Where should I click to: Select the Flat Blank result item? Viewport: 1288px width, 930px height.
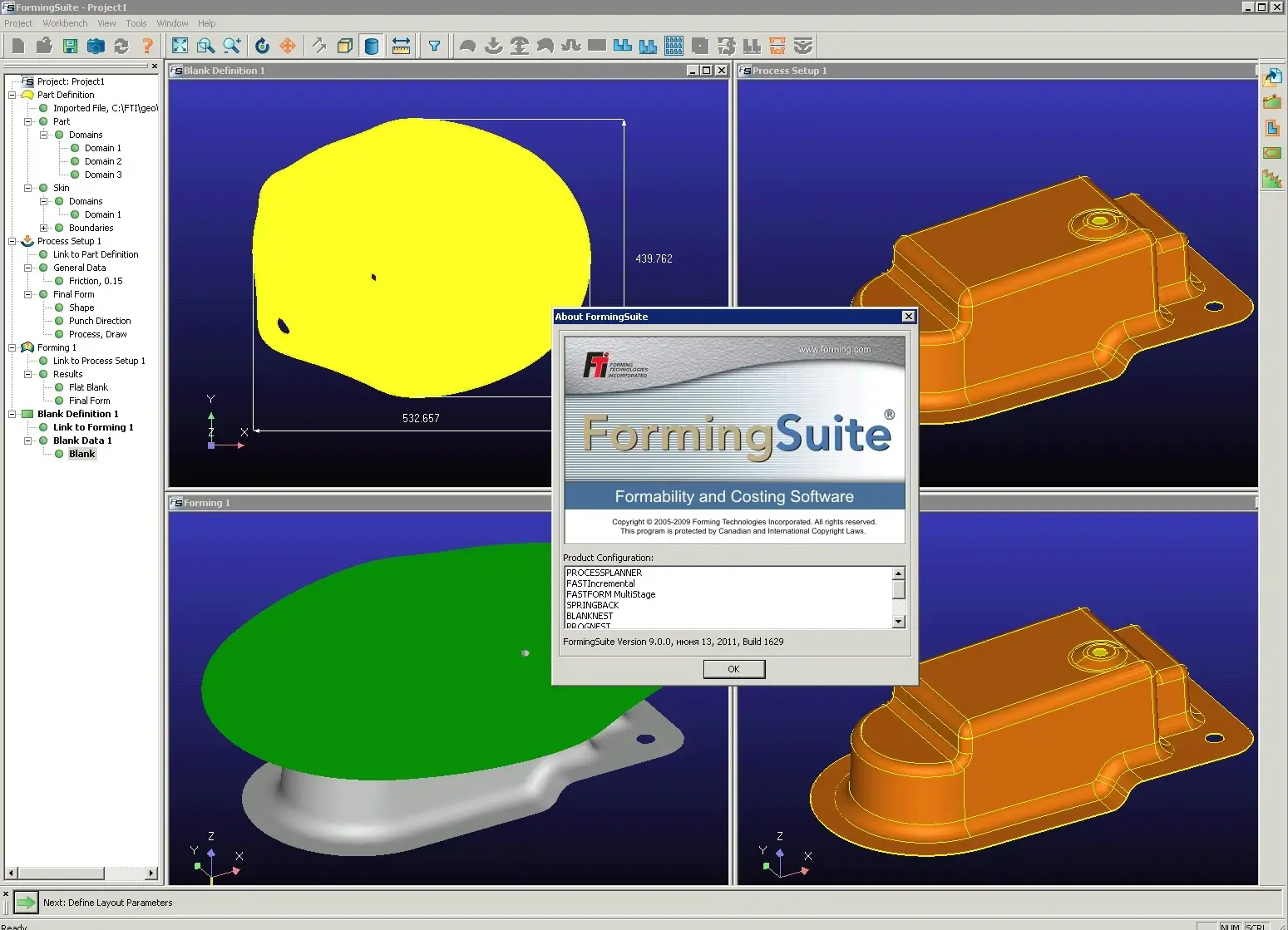[88, 387]
